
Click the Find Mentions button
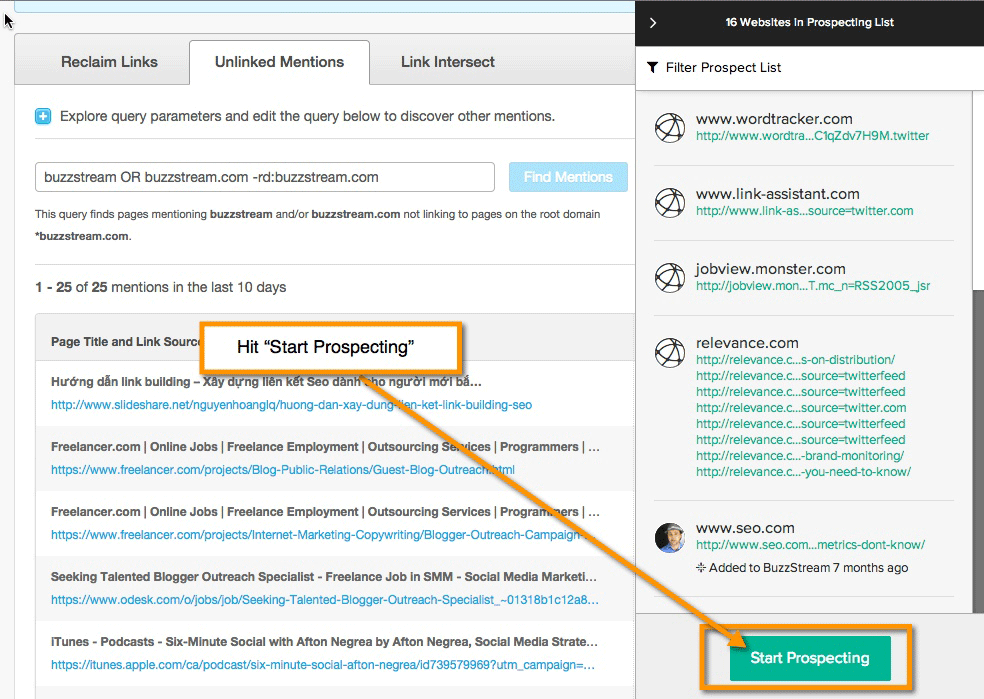coord(568,177)
